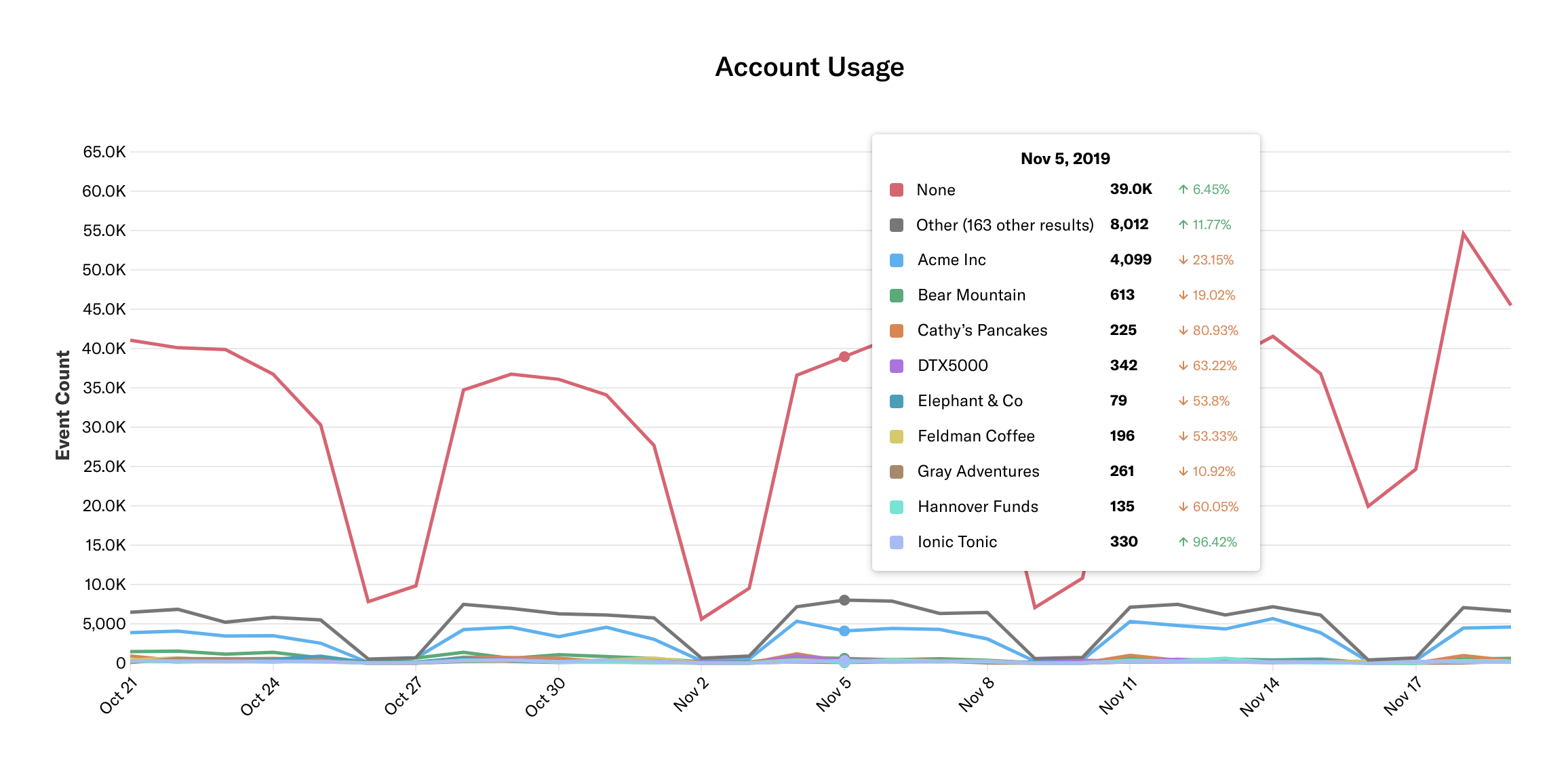Click the gray Other results swatch

(x=896, y=225)
